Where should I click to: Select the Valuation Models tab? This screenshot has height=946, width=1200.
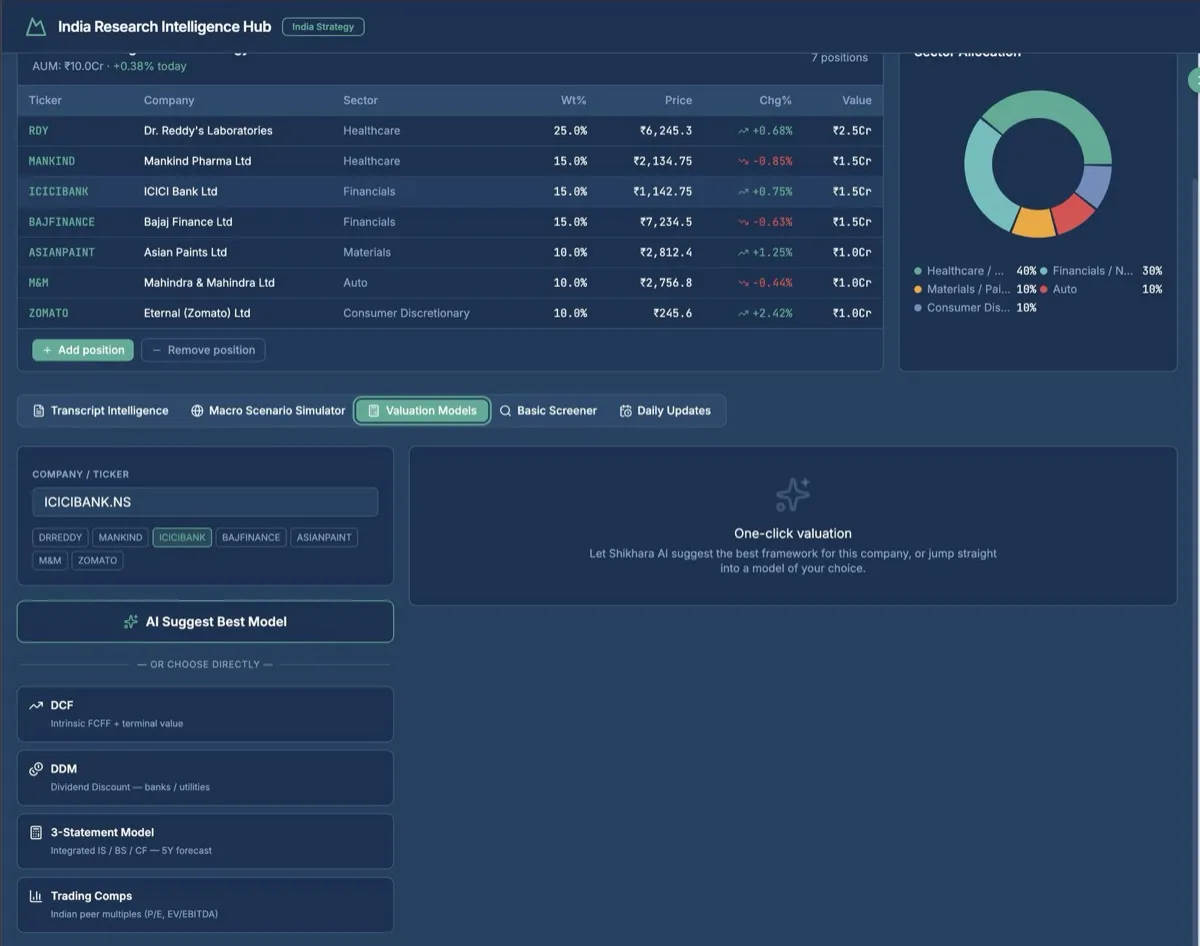pyautogui.click(x=422, y=411)
